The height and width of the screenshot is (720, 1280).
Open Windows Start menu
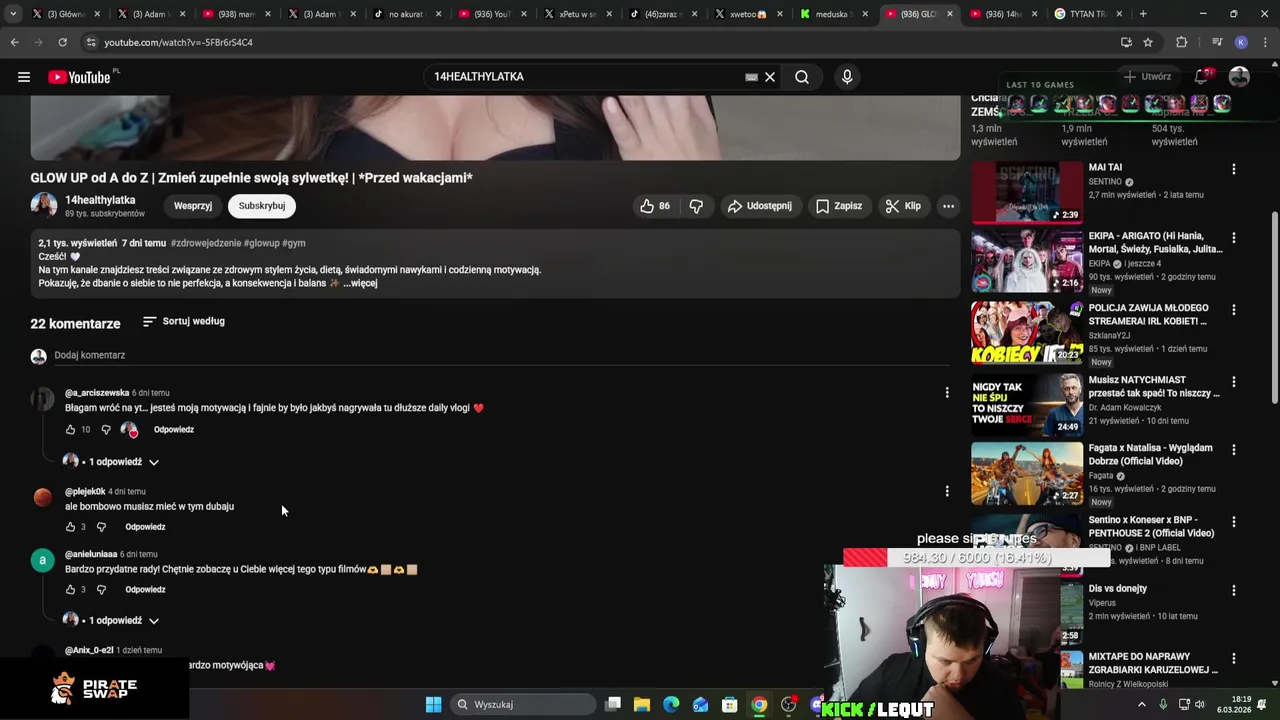433,704
